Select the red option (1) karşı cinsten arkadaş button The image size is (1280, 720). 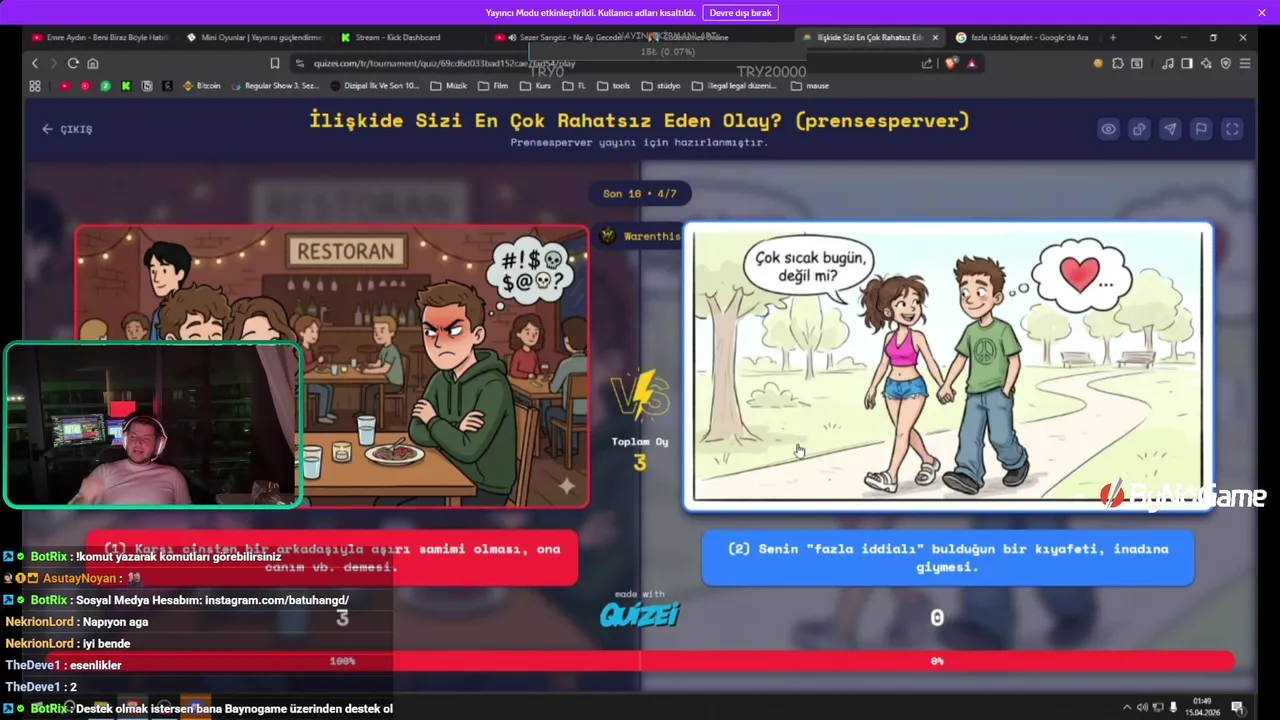click(332, 558)
